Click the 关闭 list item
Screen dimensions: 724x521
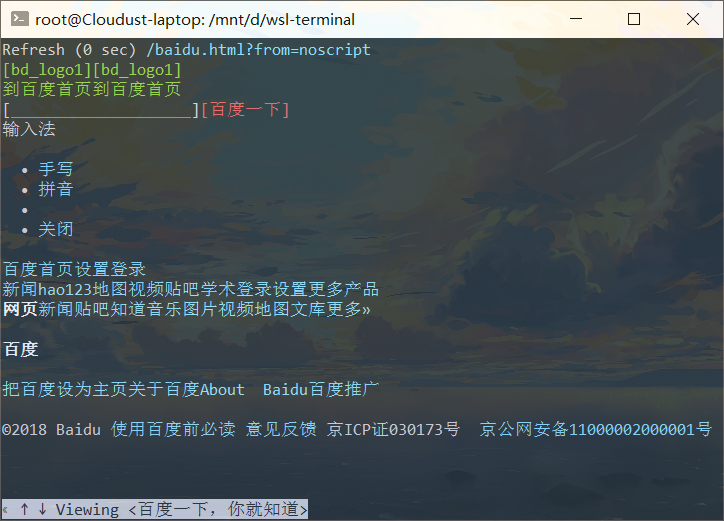click(x=56, y=230)
